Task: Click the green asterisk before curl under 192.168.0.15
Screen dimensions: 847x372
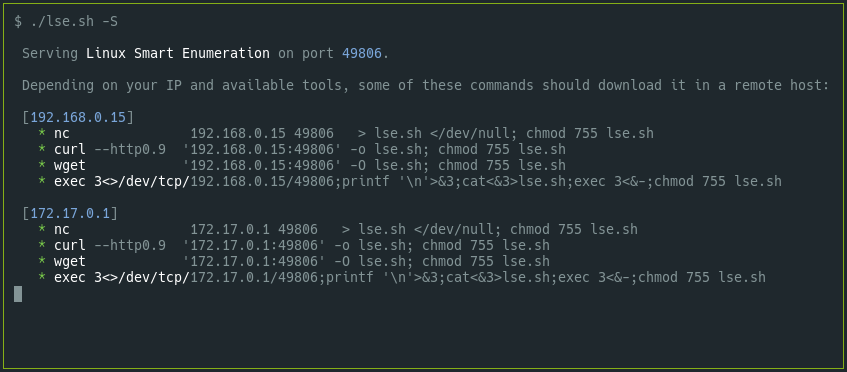Action: click(42, 149)
